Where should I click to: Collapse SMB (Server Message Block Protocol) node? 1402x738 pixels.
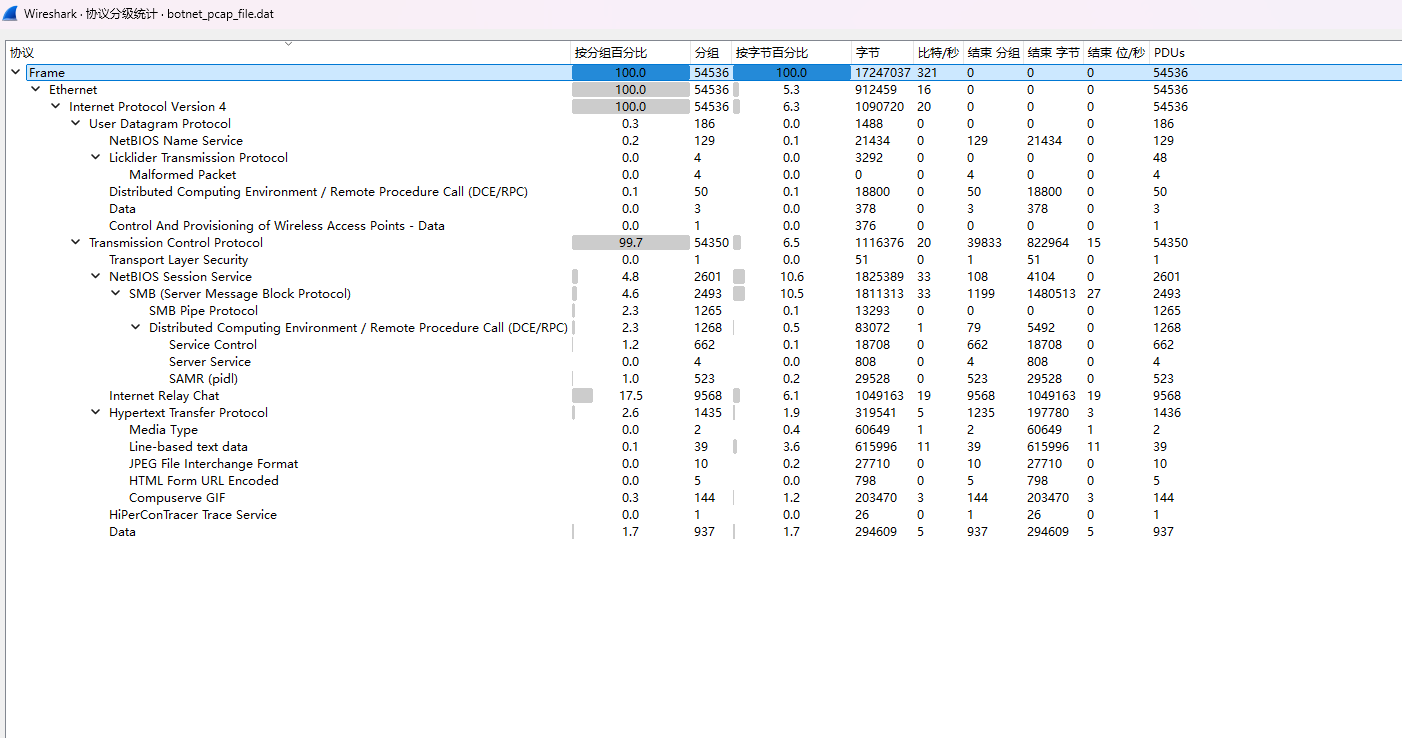point(116,294)
